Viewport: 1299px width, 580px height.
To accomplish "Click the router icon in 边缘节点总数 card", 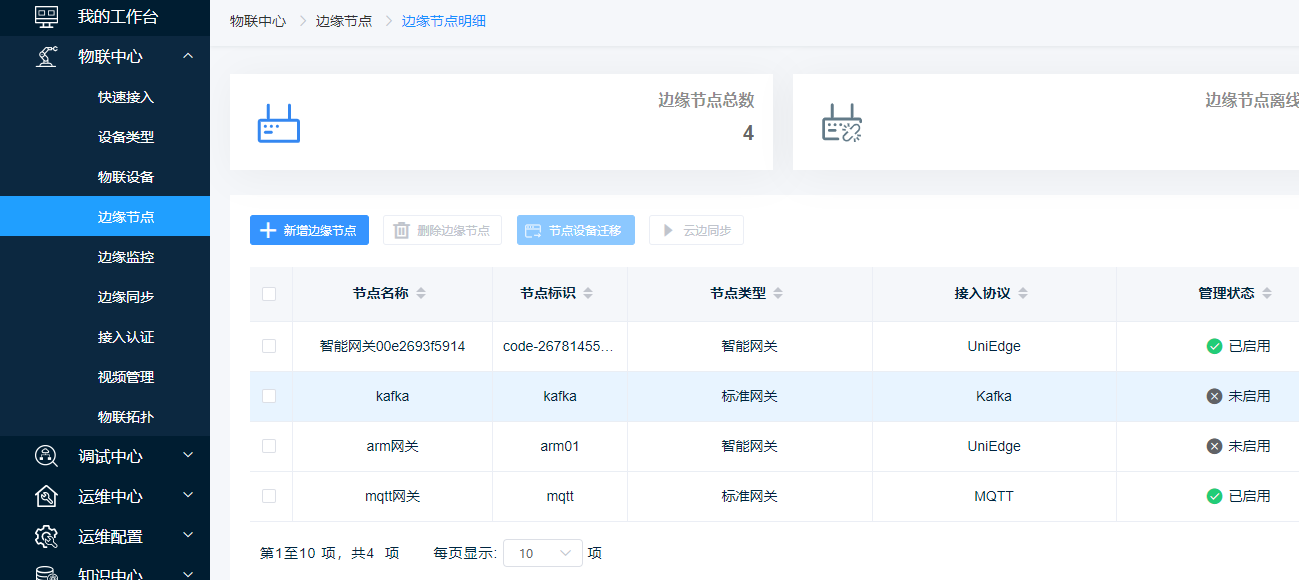I will (279, 123).
